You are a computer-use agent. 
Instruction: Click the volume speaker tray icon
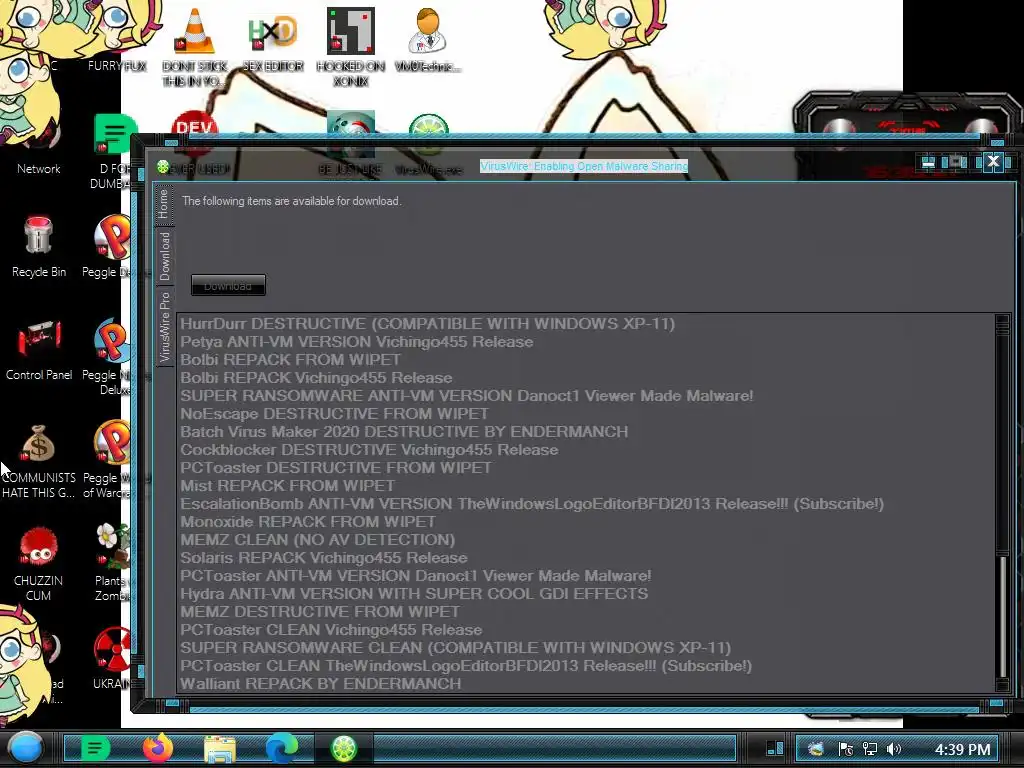[894, 749]
